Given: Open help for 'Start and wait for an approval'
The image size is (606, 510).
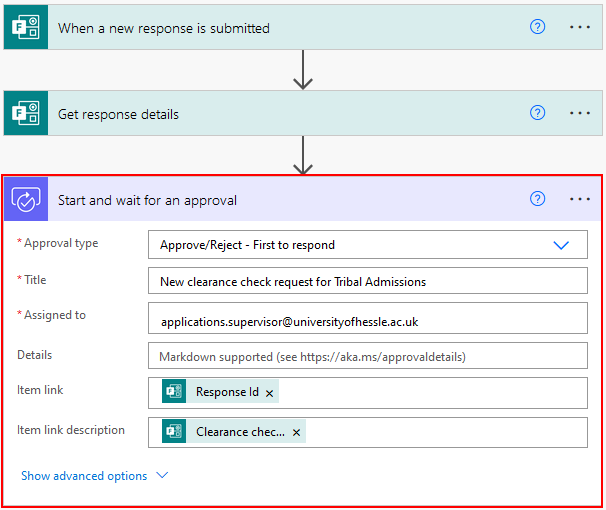Looking at the screenshot, I should (x=537, y=199).
